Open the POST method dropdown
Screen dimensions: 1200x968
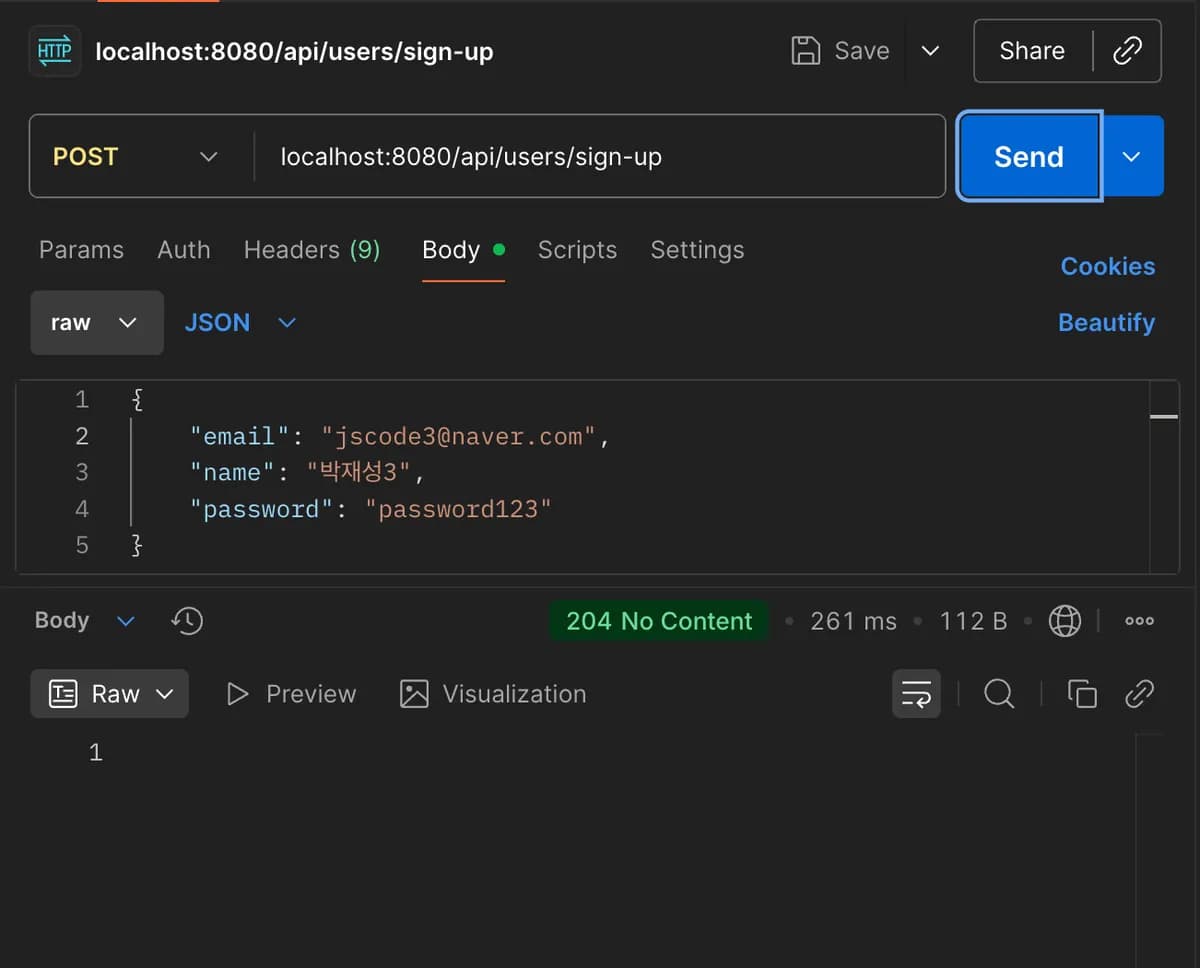pyautogui.click(x=135, y=157)
